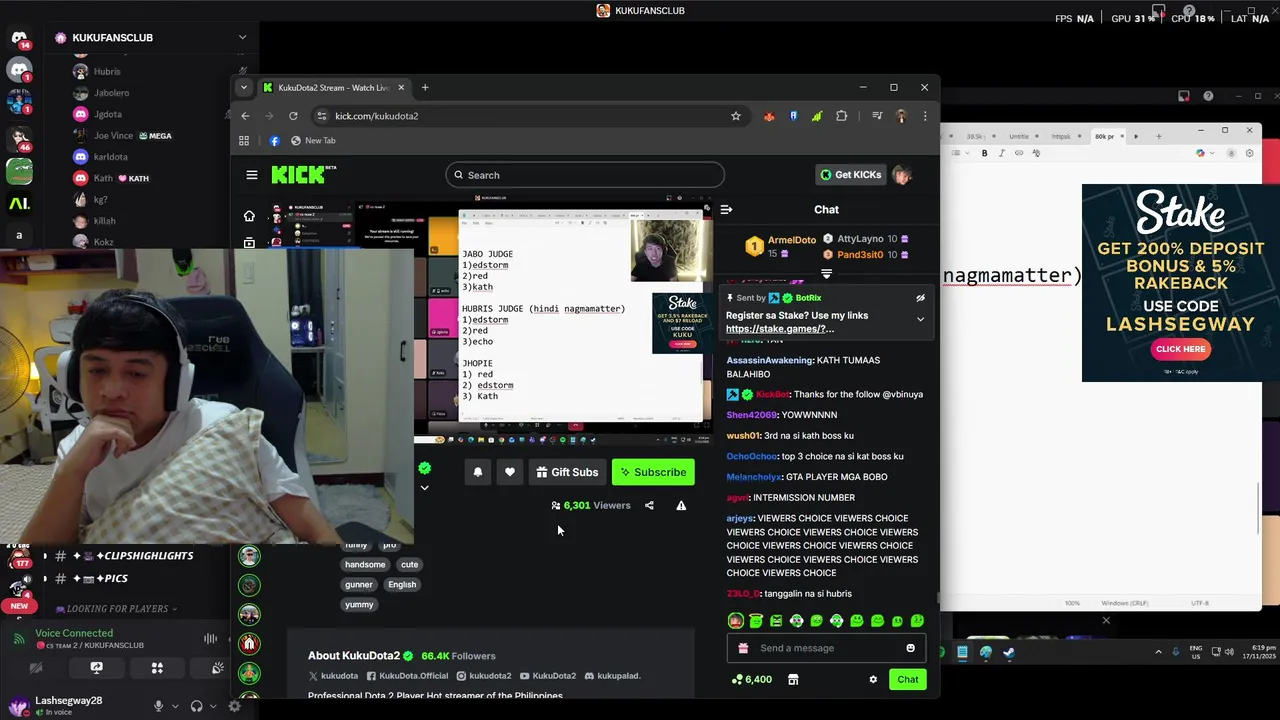Expand chat leaderboard chevron below ArmelDoto
The width and height of the screenshot is (1280, 720).
coord(826,273)
